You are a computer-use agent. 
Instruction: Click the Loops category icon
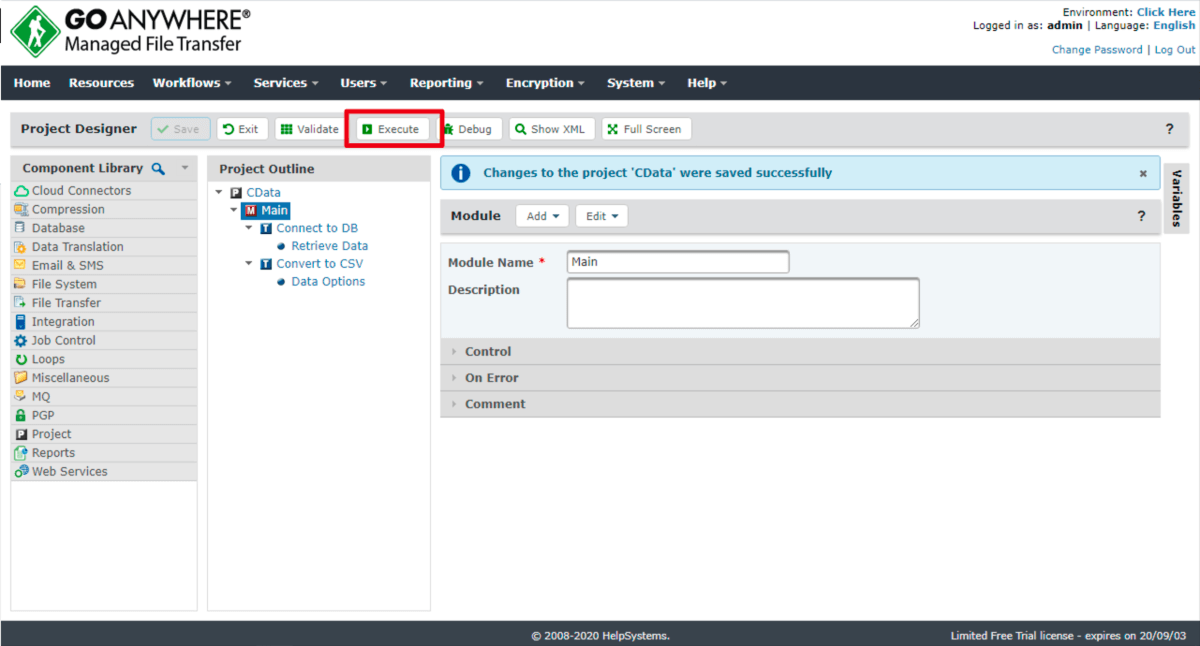(21, 359)
